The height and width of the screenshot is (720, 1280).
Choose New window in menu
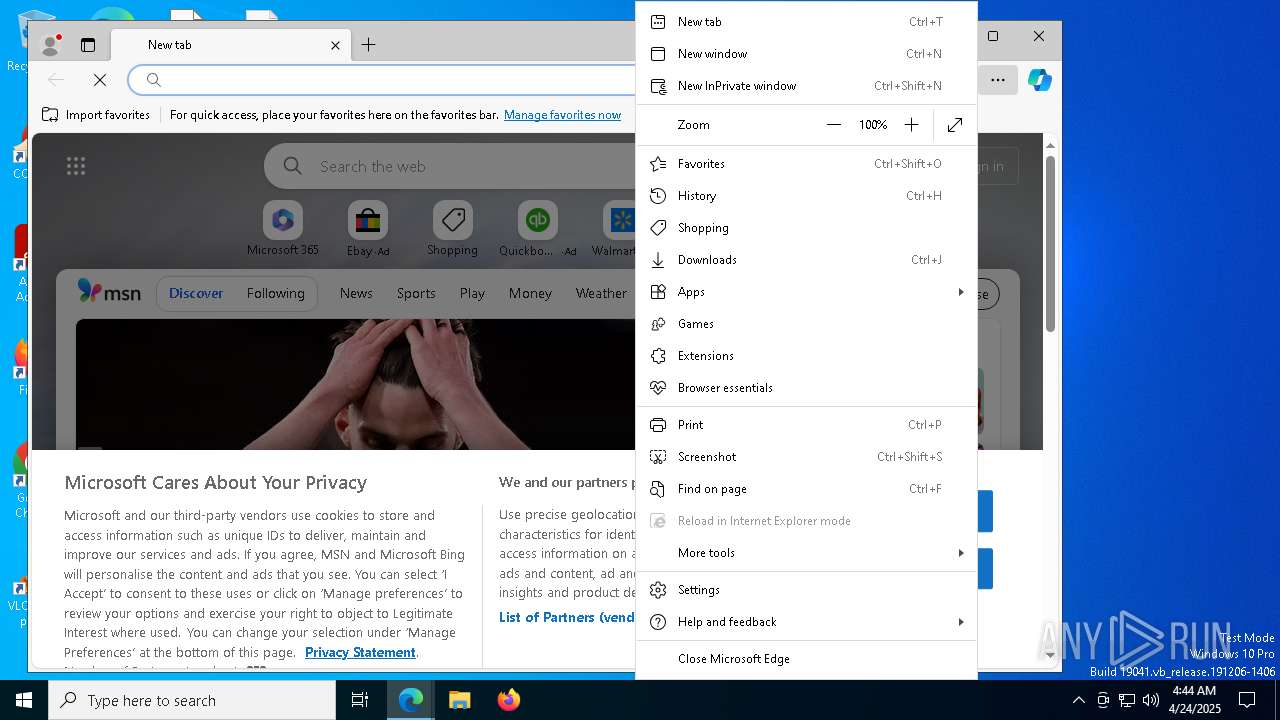(806, 54)
